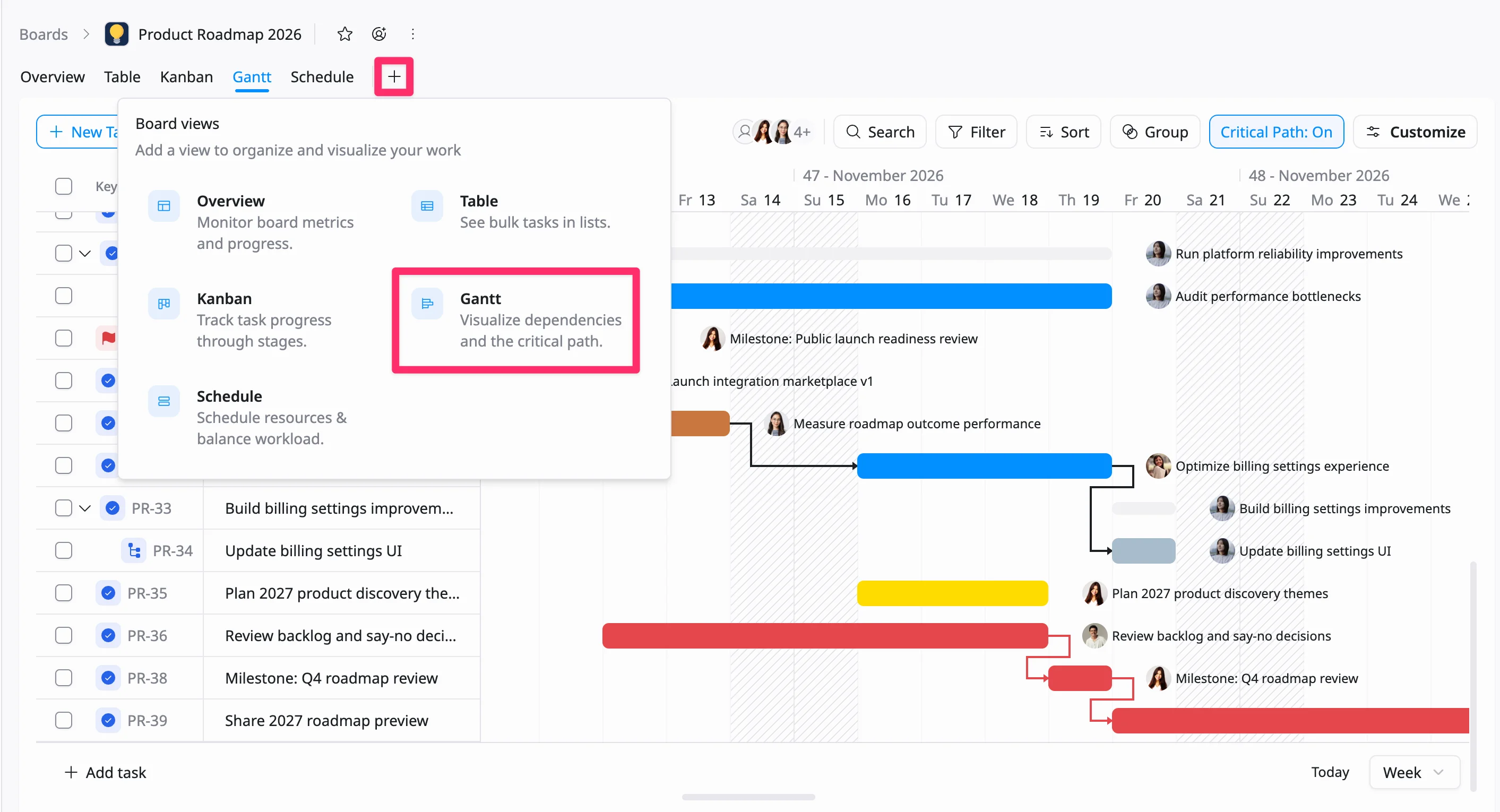Click avatar beside Measure roadmap outcome performance
This screenshot has width=1500, height=812.
coord(776,424)
